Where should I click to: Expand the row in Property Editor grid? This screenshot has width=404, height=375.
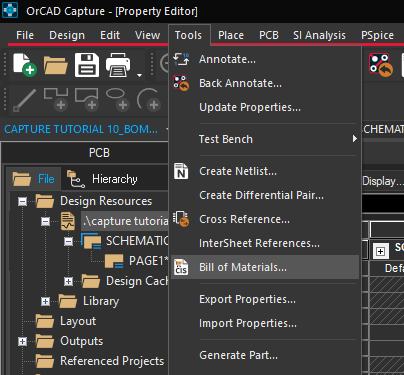380,251
